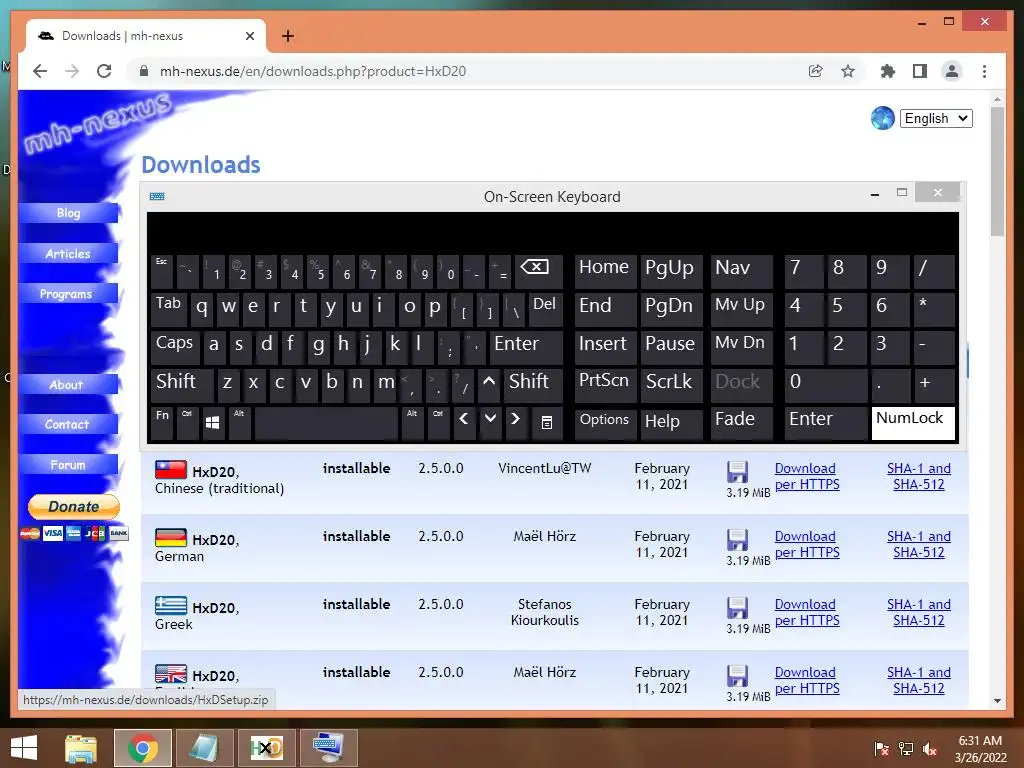
Task: Click the site lock icon in the address bar
Action: tap(144, 71)
